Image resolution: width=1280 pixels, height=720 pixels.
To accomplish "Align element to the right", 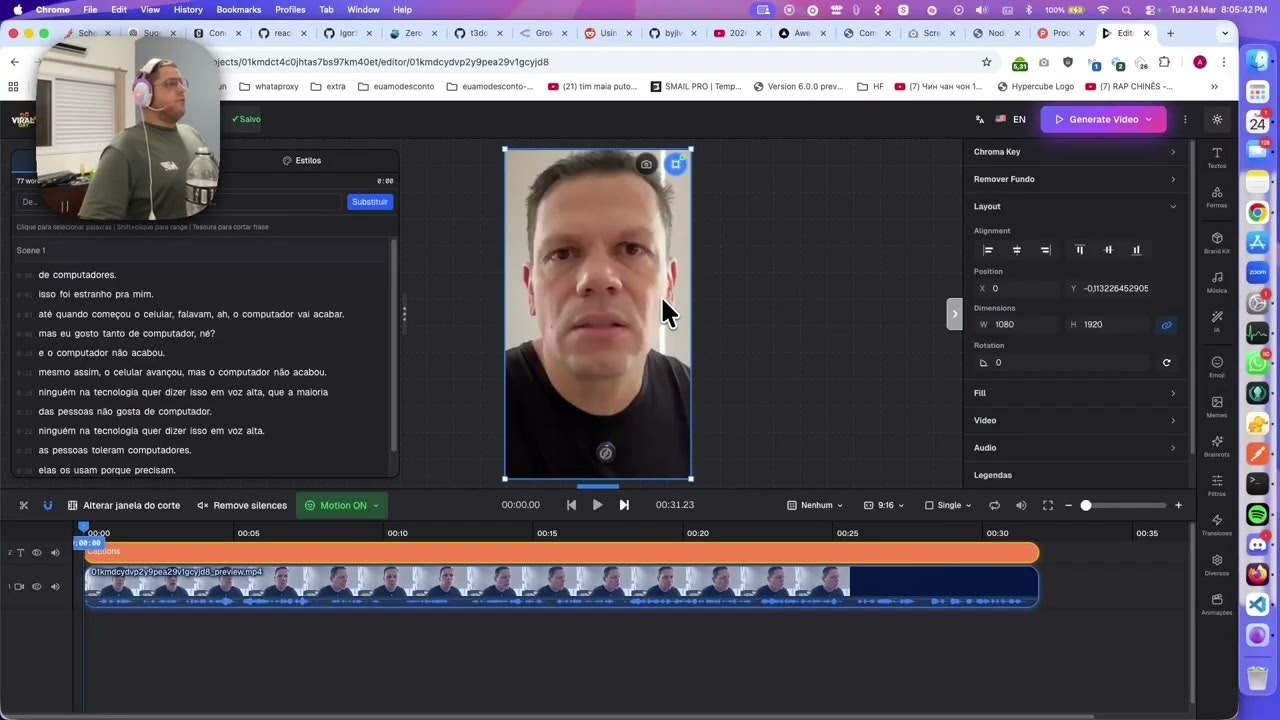I will tap(1045, 250).
